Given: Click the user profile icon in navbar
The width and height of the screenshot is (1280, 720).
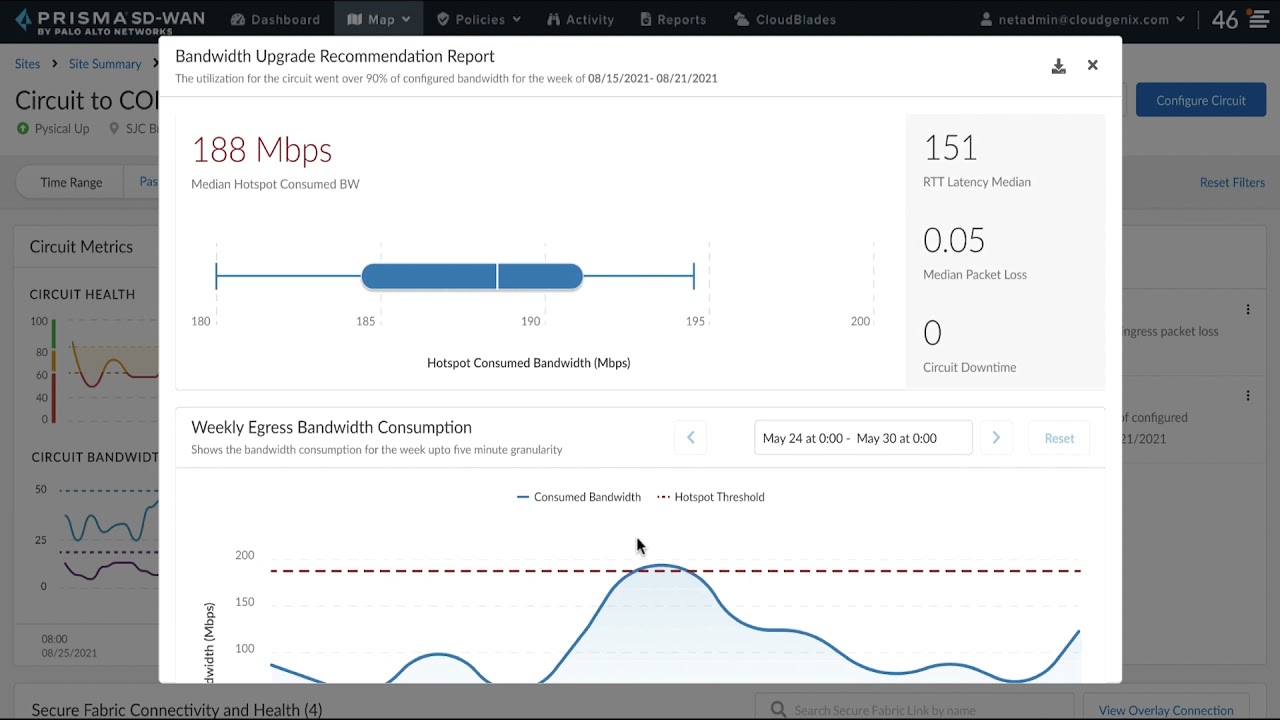Looking at the screenshot, I should coord(987,19).
